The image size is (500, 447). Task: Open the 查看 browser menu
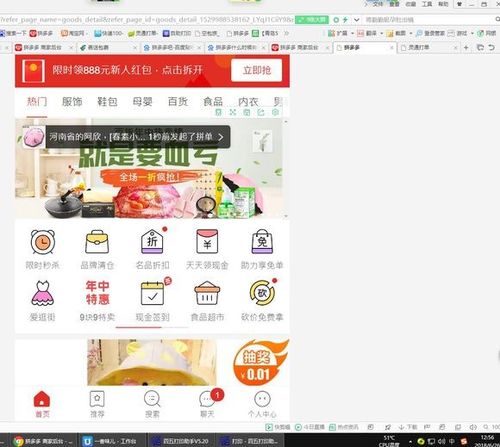(394, 4)
